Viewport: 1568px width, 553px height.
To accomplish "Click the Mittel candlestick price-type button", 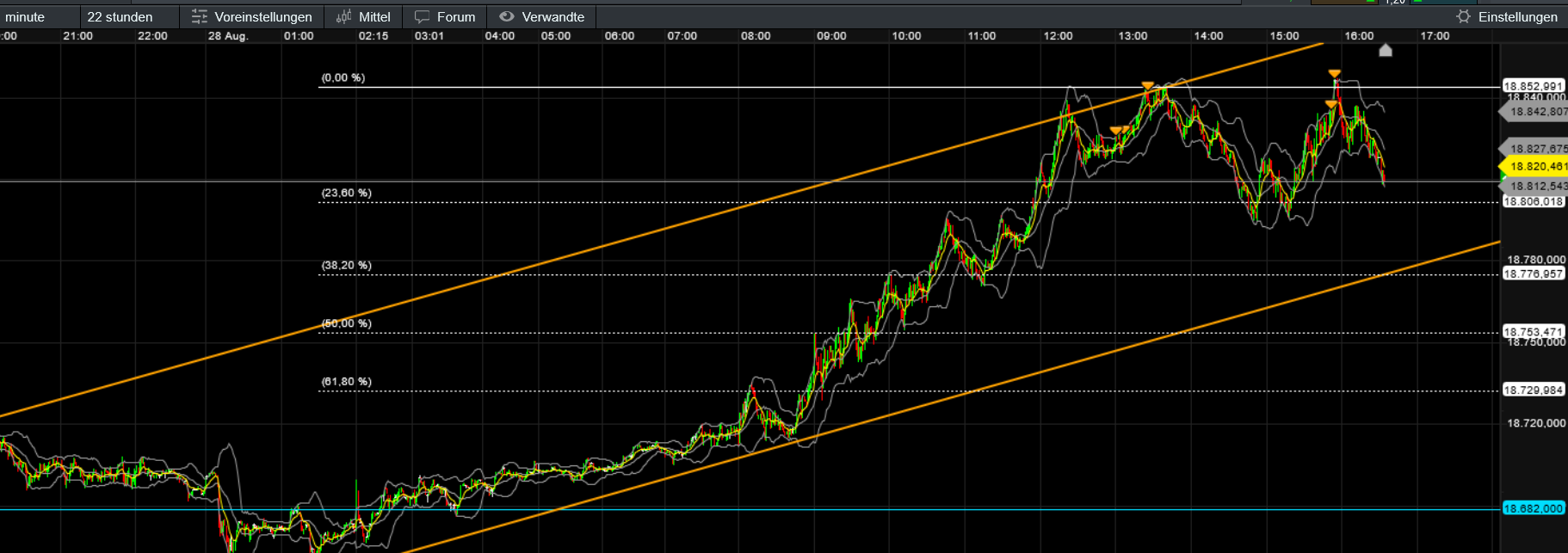I will (362, 16).
